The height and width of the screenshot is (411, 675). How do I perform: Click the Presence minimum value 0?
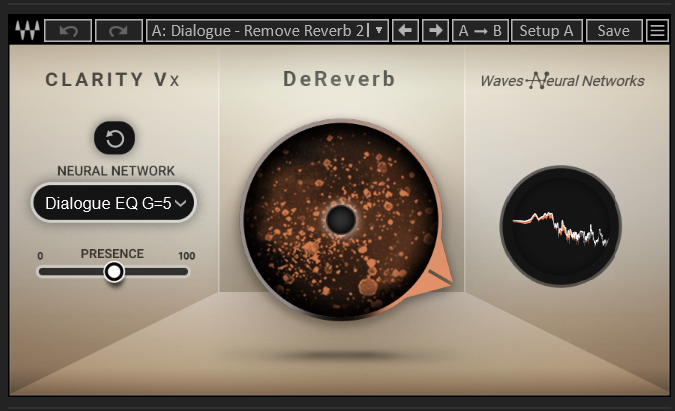40,256
